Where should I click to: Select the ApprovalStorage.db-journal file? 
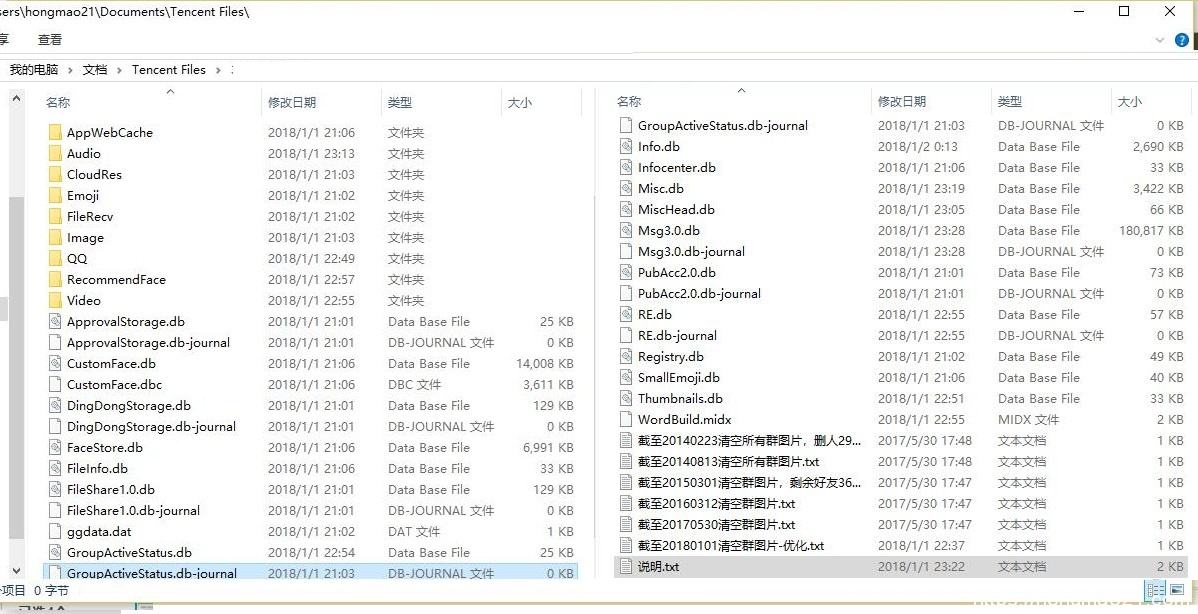[x=148, y=342]
